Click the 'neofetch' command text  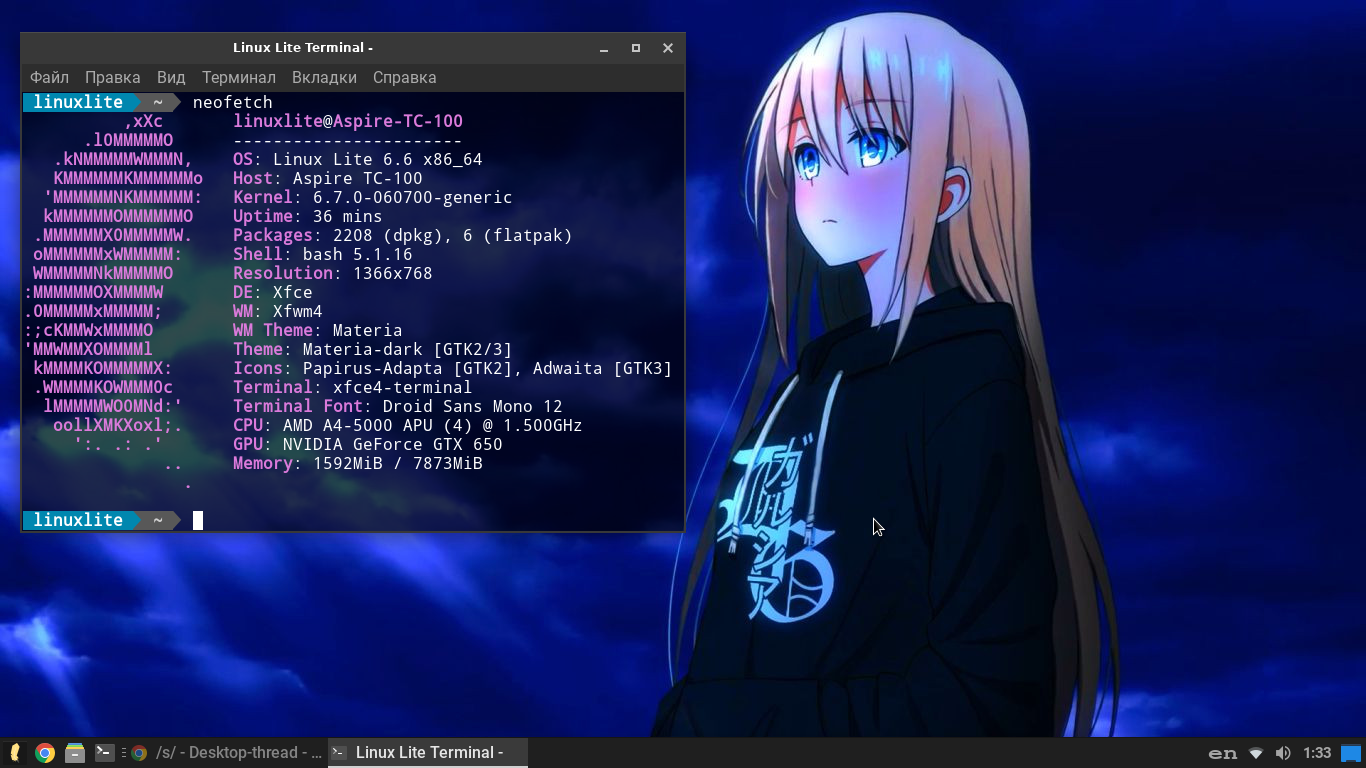(233, 102)
